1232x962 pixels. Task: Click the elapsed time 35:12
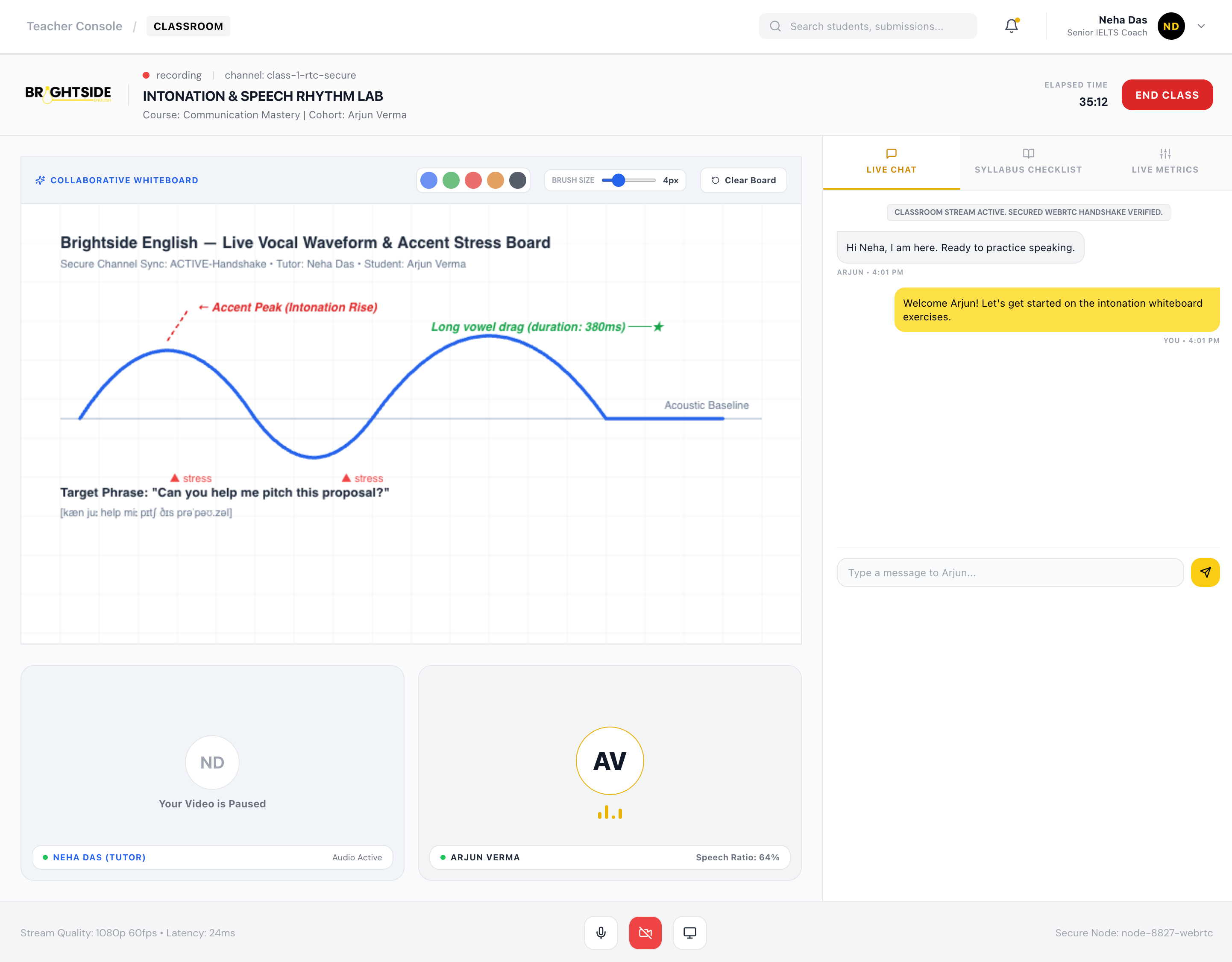coord(1093,102)
